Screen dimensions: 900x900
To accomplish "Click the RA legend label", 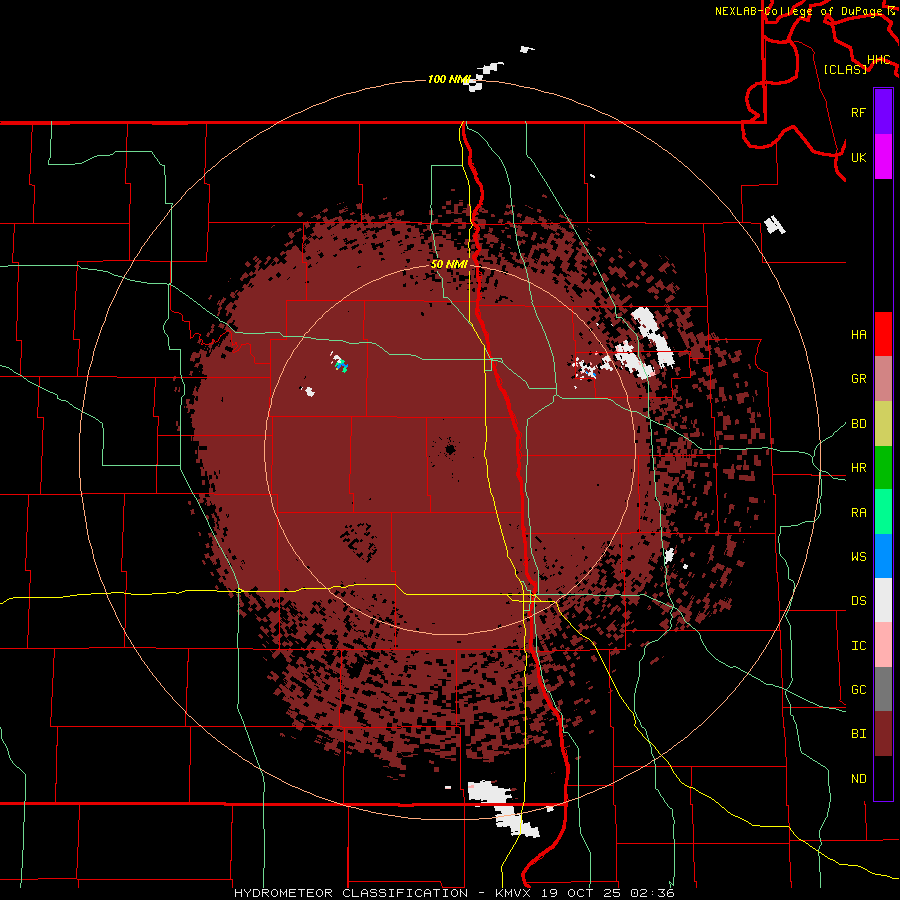I will tap(858, 513).
